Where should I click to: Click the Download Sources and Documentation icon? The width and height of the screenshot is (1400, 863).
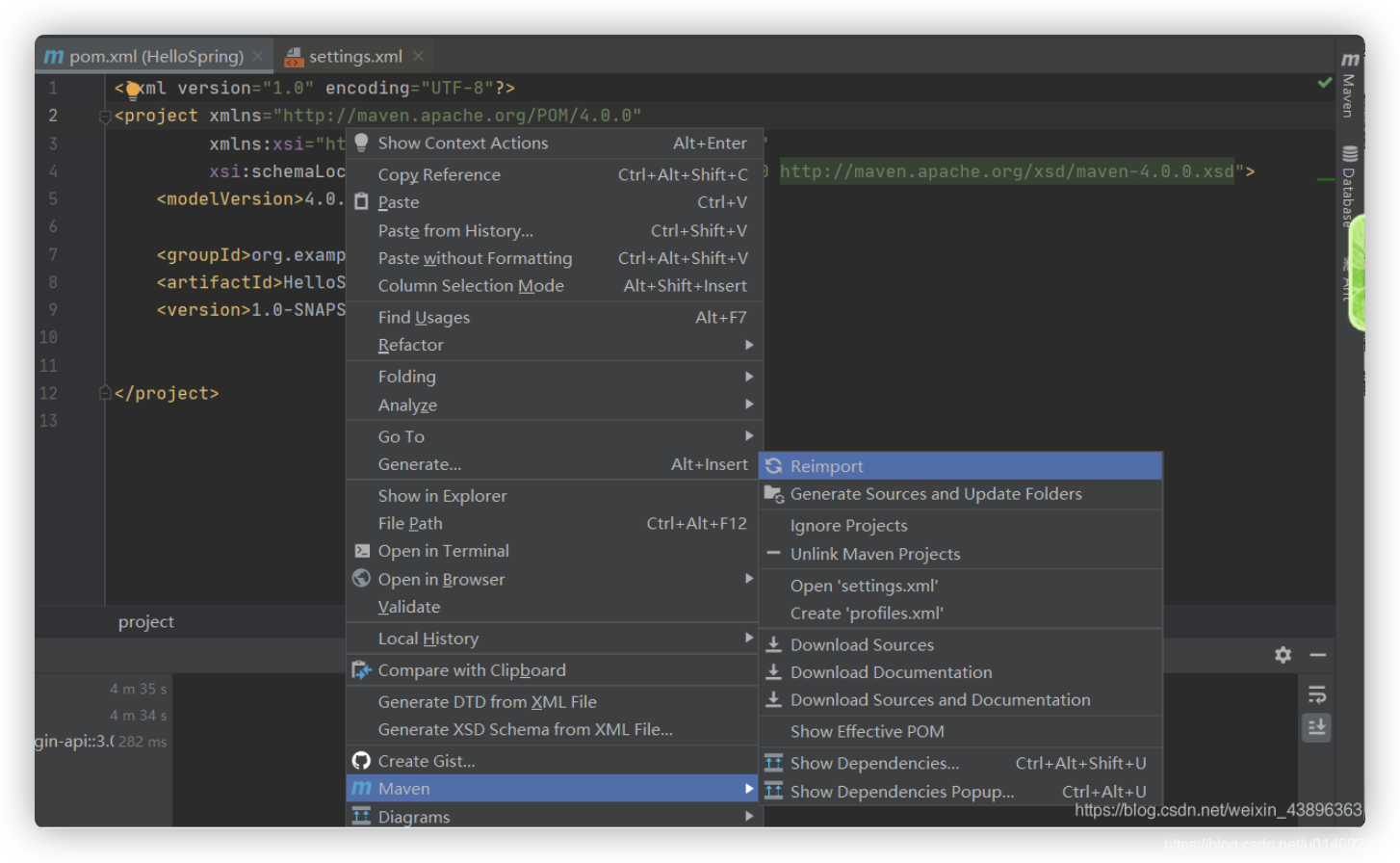(x=773, y=700)
